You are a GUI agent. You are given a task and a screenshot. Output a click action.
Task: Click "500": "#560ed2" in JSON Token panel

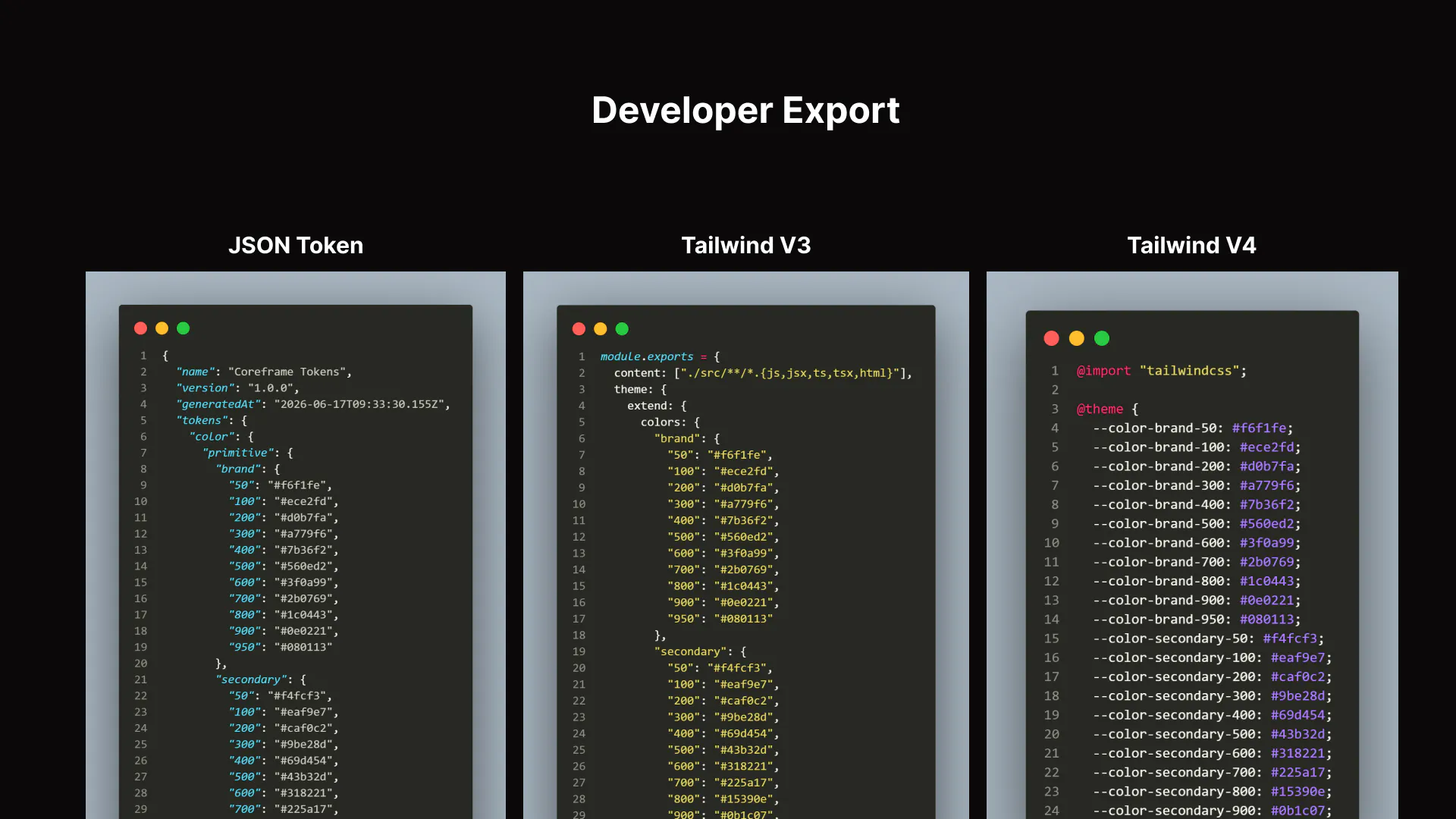(x=284, y=566)
